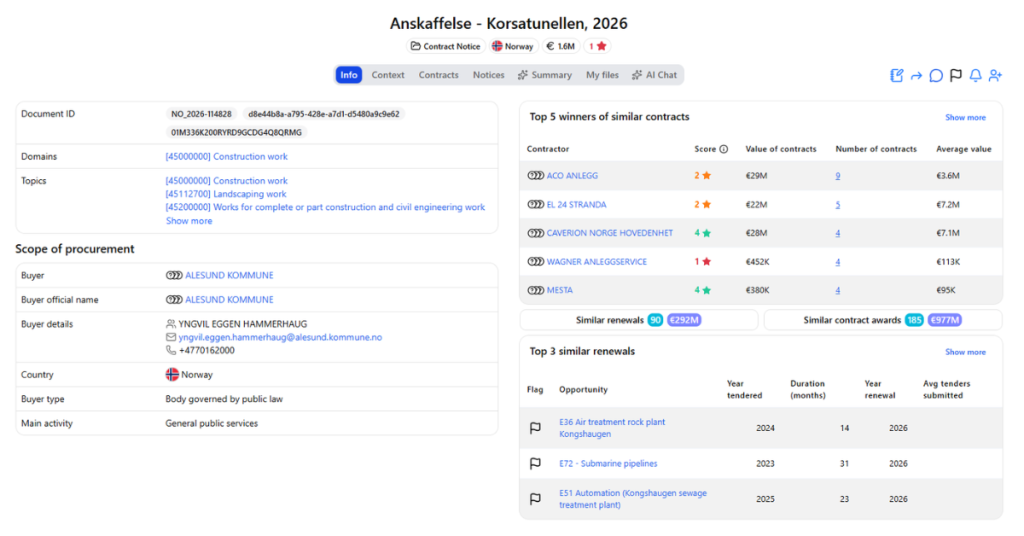Click the 01M336K200RYRD9GCDG4Q8QRMG ID chip
The width and height of the screenshot is (1024, 536).
click(236, 133)
